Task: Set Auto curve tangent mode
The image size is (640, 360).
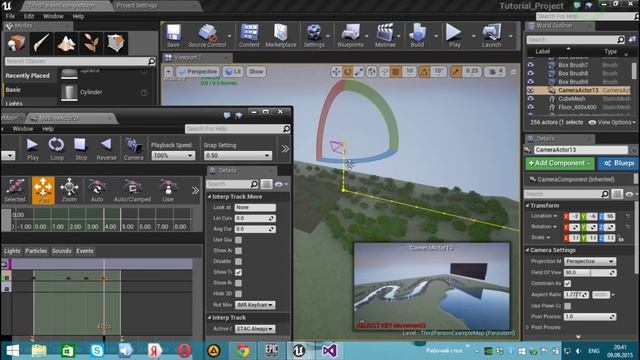Action: point(97,190)
